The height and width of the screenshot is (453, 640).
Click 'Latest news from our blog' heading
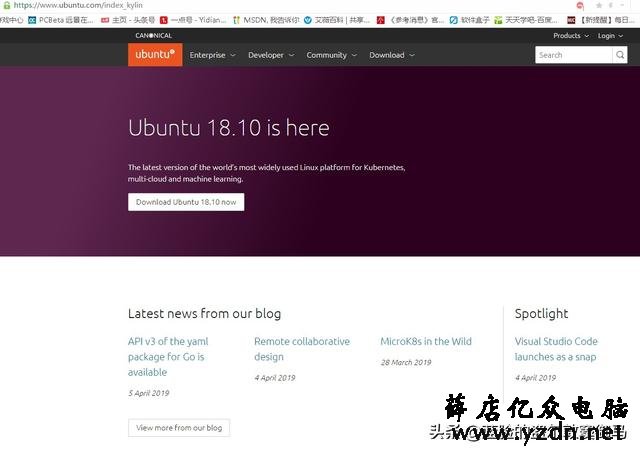[x=204, y=313]
